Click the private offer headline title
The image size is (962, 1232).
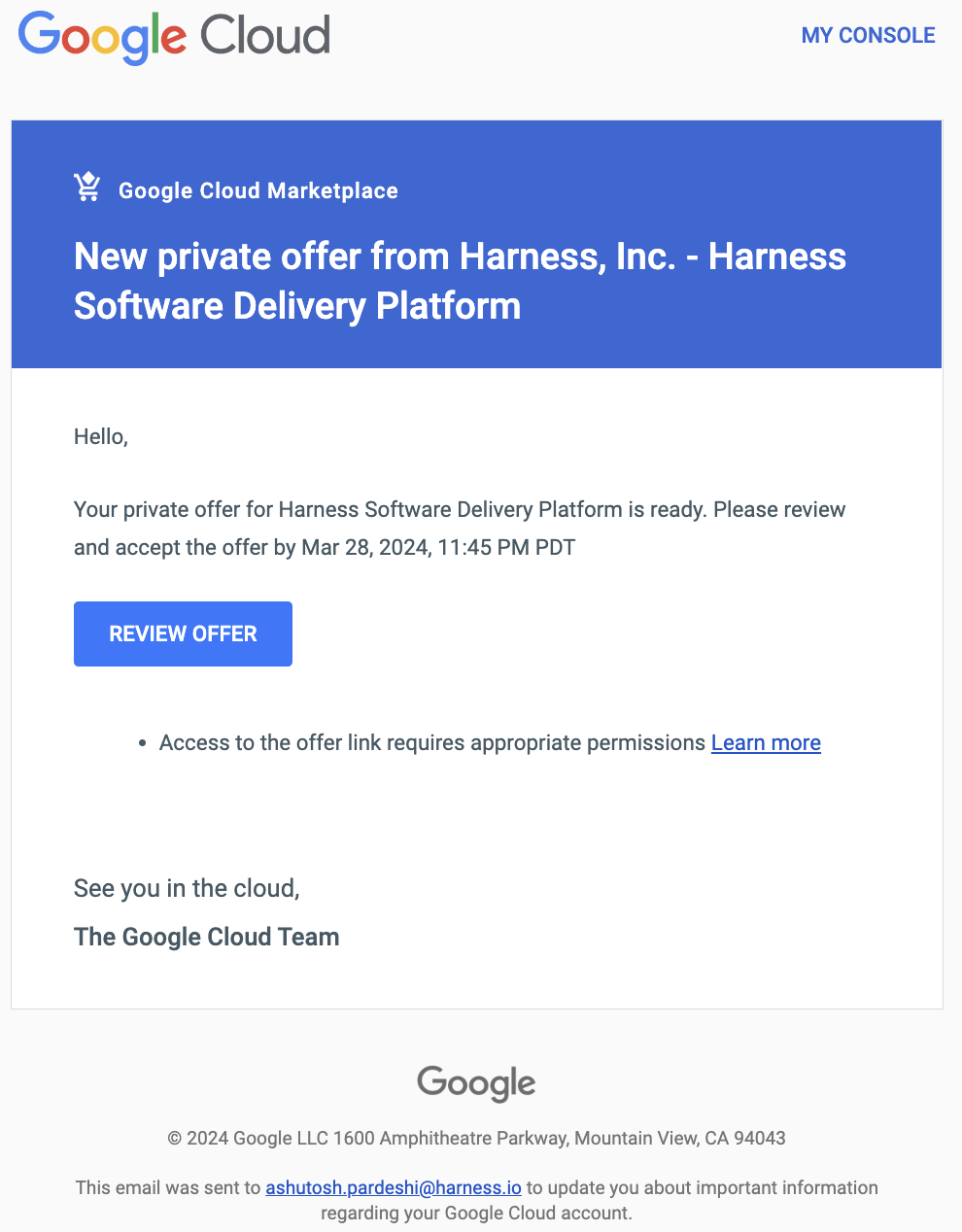[x=460, y=281]
